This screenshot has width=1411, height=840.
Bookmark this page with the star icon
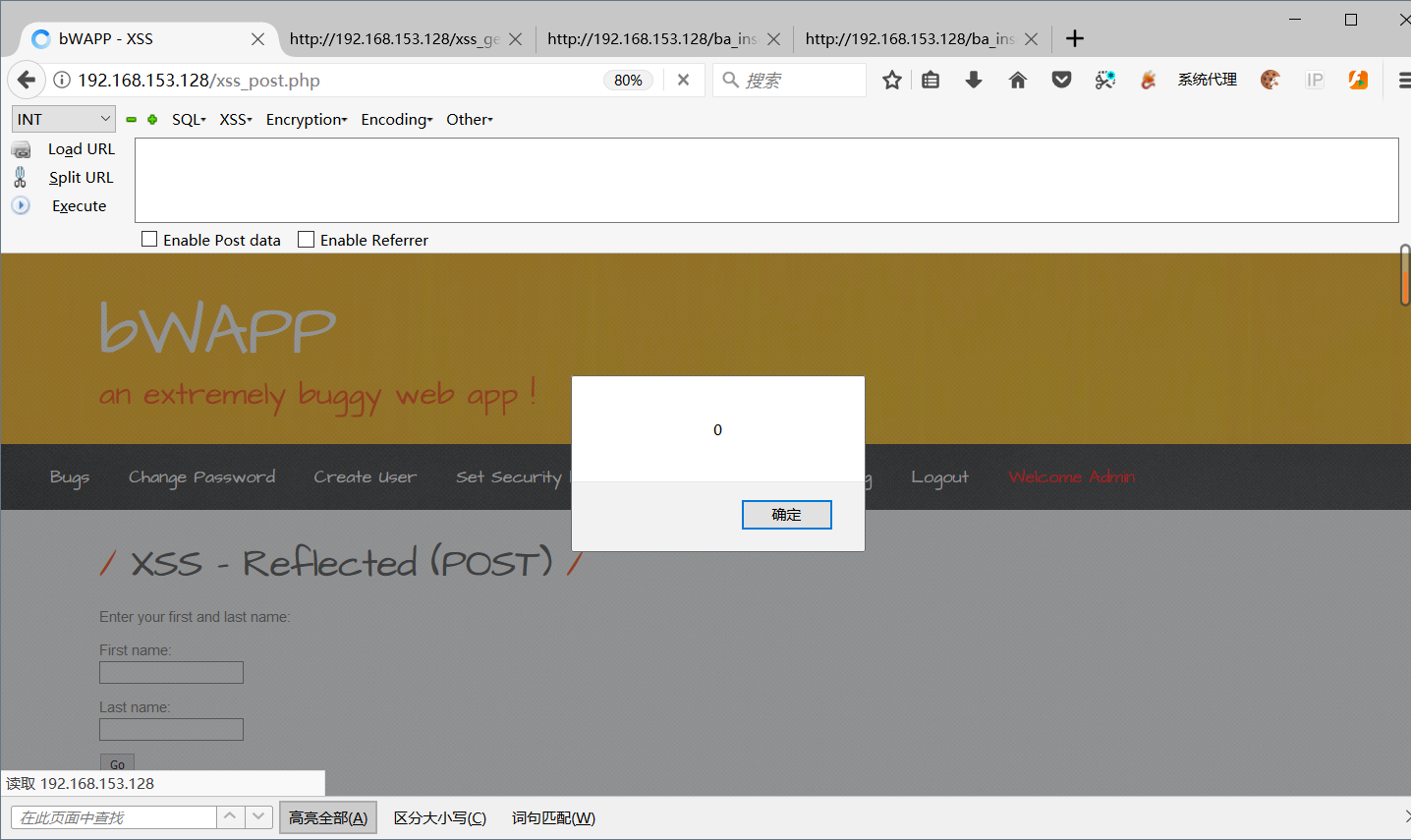(x=892, y=80)
